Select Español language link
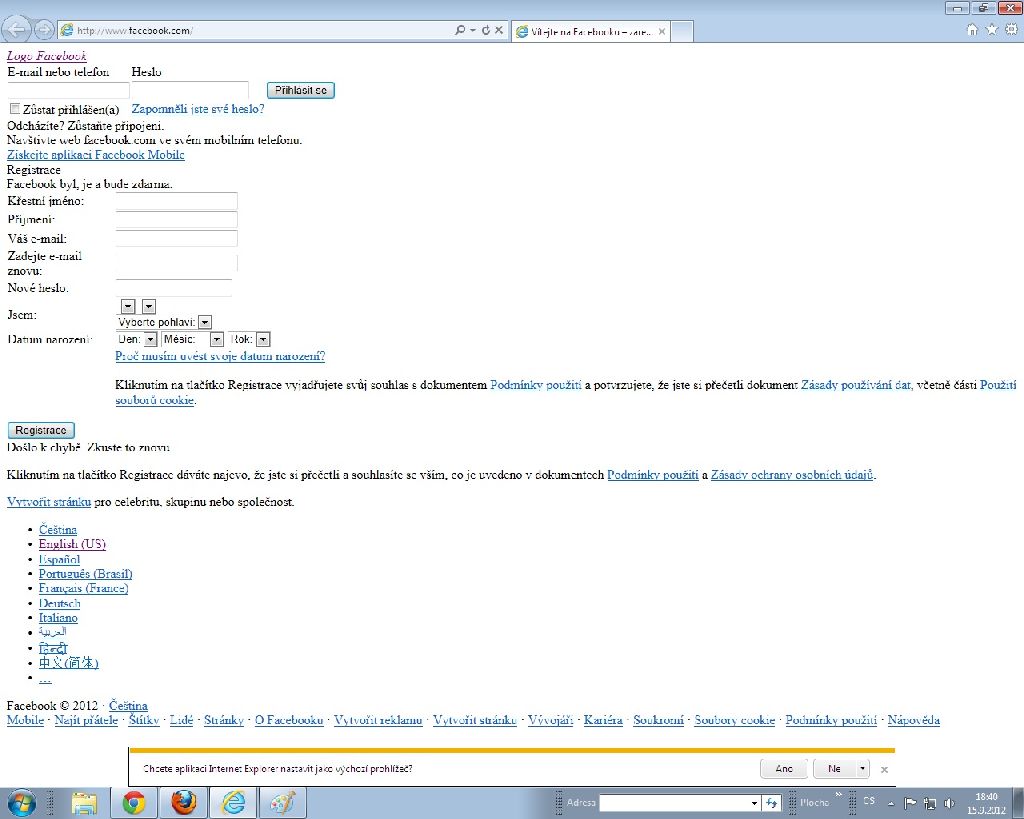This screenshot has width=1024, height=819. coord(59,560)
